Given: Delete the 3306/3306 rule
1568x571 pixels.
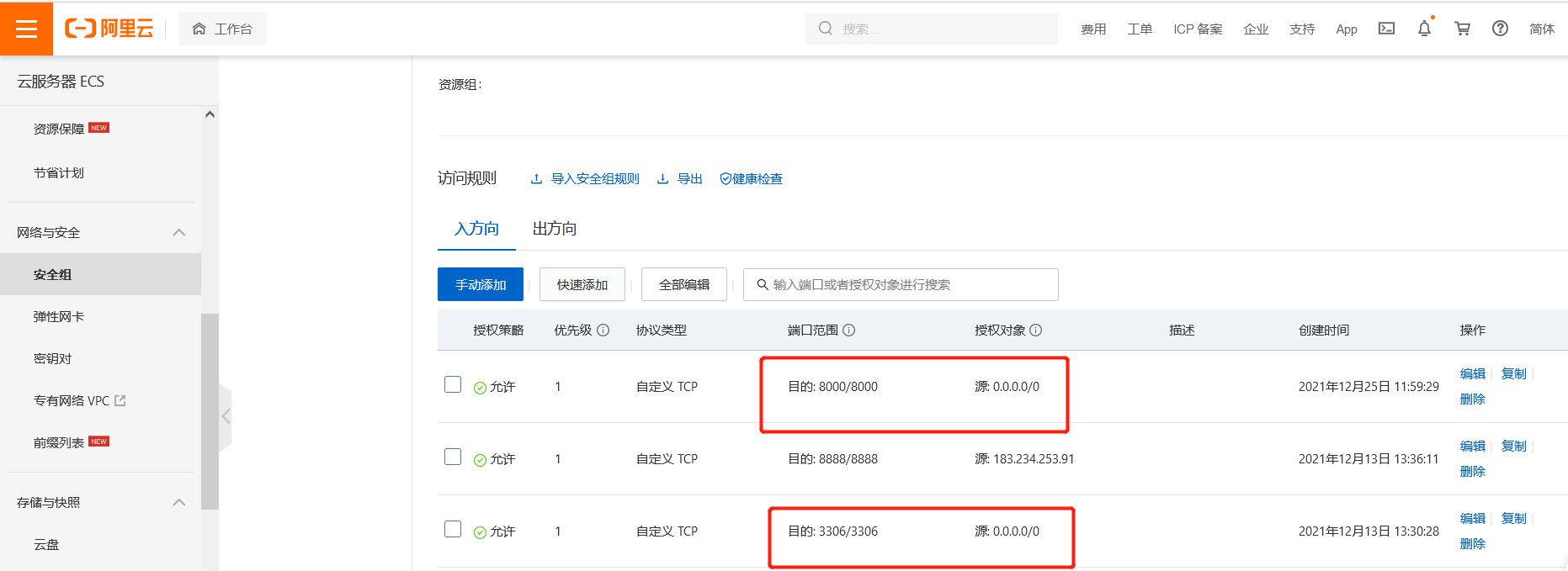Looking at the screenshot, I should pos(1473,543).
